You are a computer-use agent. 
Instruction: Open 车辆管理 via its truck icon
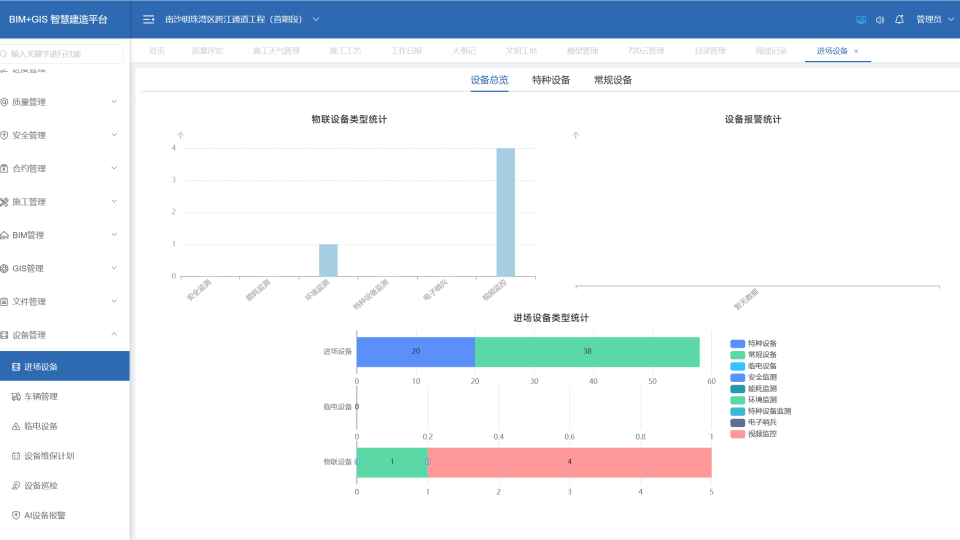(16, 397)
